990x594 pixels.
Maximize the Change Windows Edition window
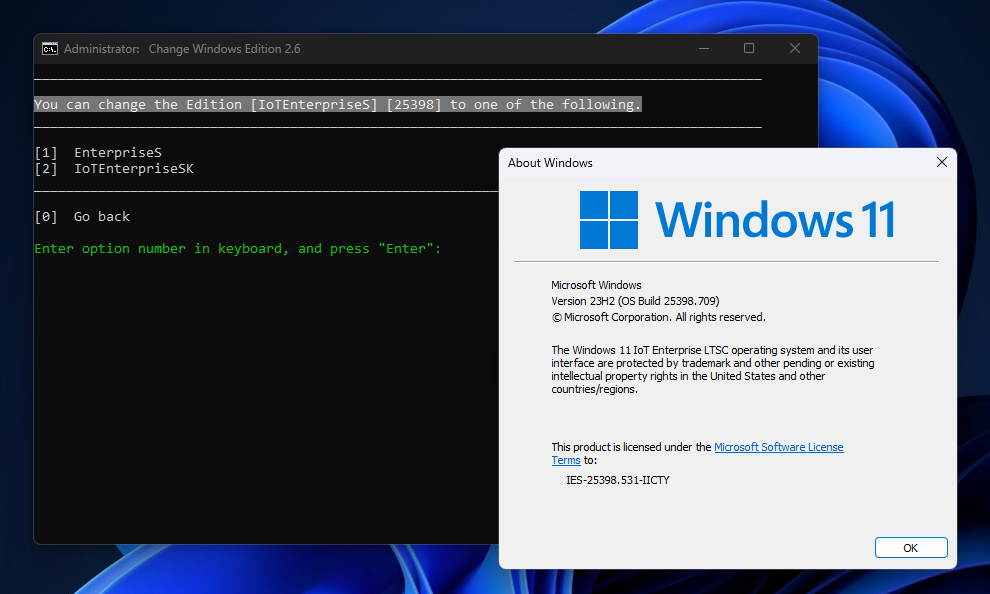tap(749, 49)
